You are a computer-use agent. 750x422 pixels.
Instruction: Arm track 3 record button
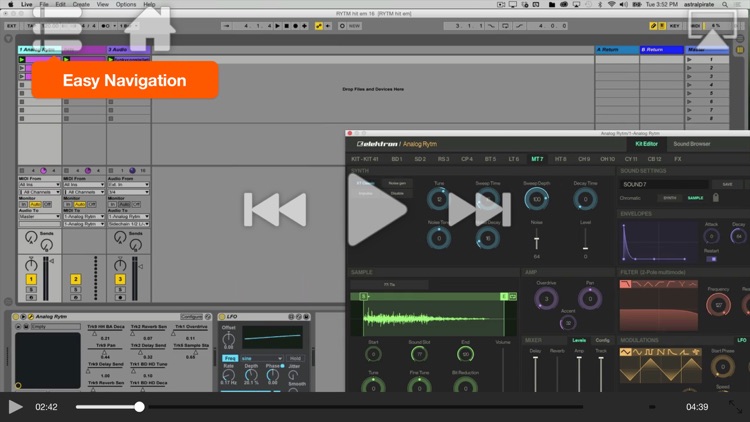pyautogui.click(x=120, y=298)
